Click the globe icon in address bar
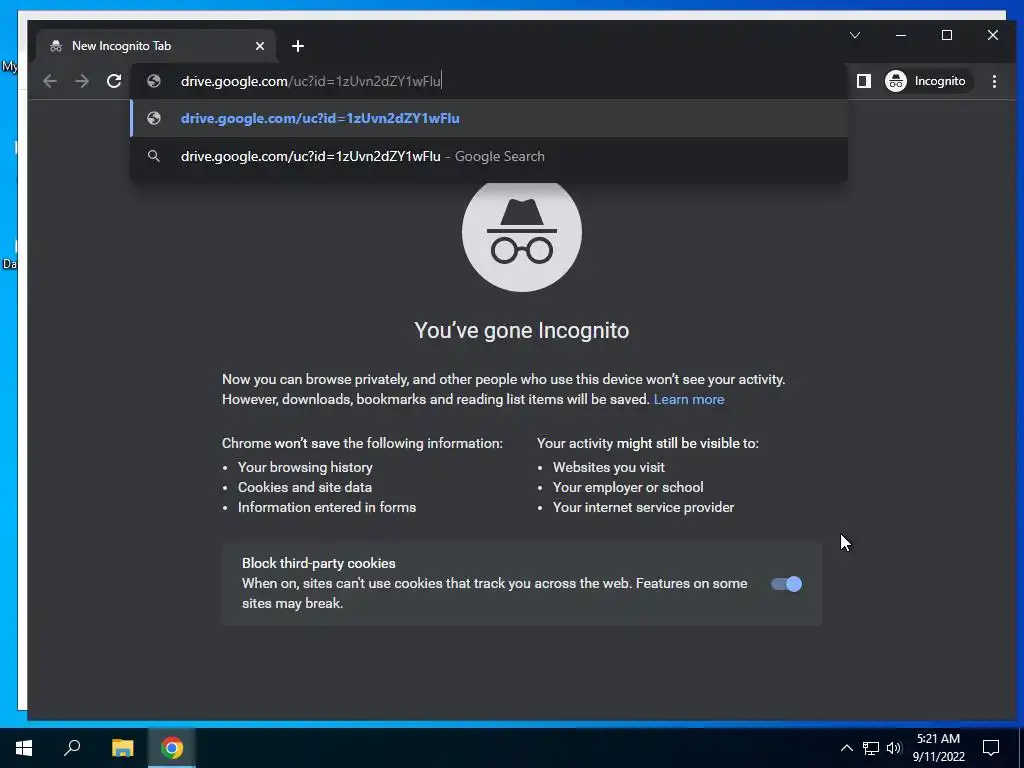This screenshot has width=1024, height=768. 154,81
